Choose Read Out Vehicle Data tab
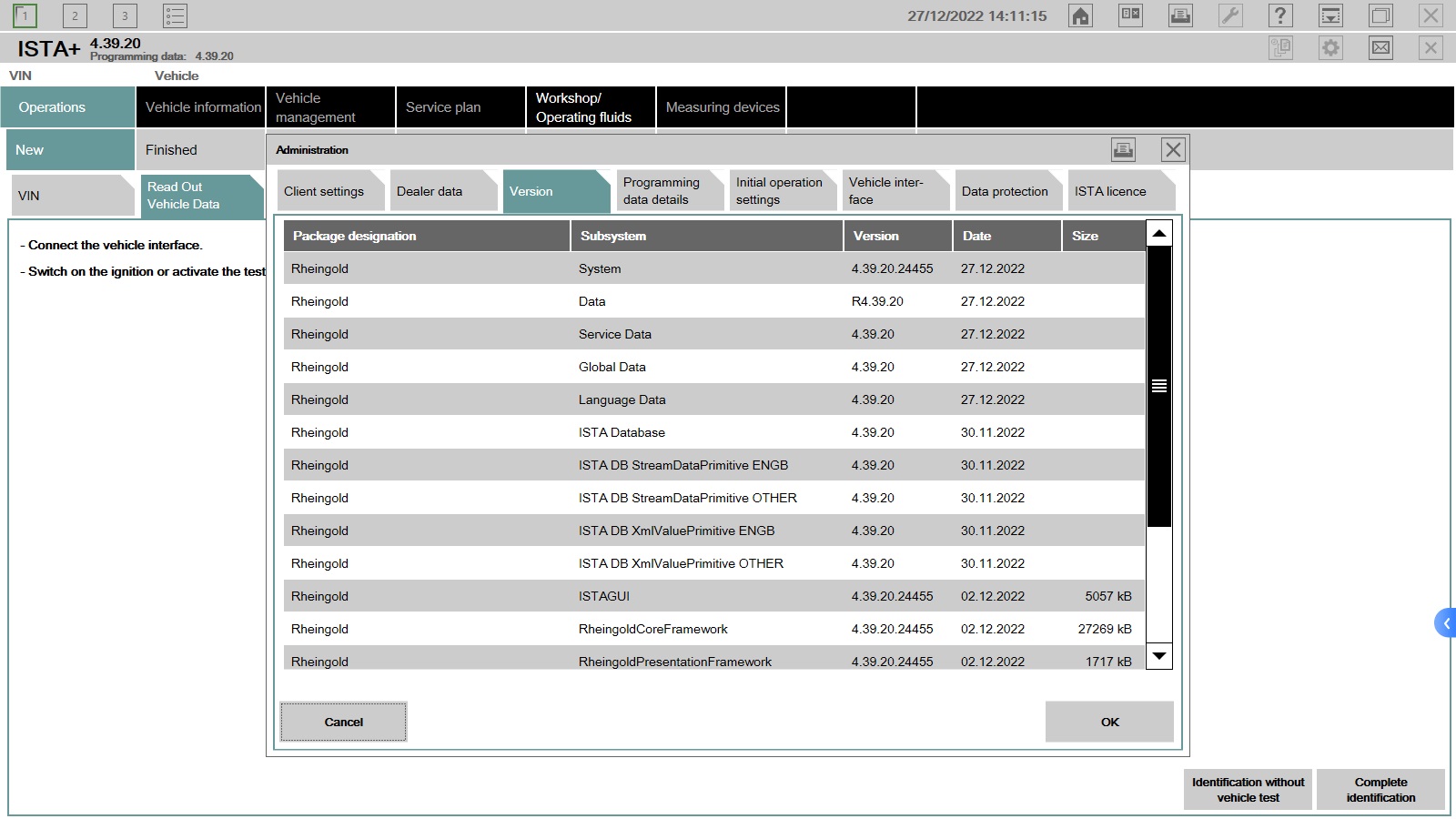 [201, 196]
